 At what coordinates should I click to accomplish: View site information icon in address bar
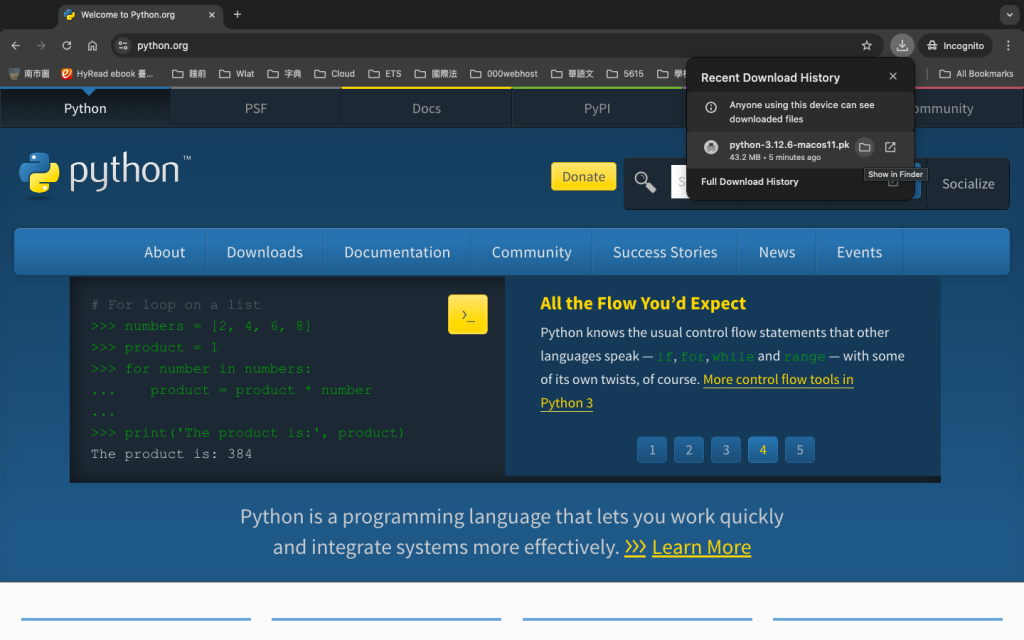tap(122, 45)
